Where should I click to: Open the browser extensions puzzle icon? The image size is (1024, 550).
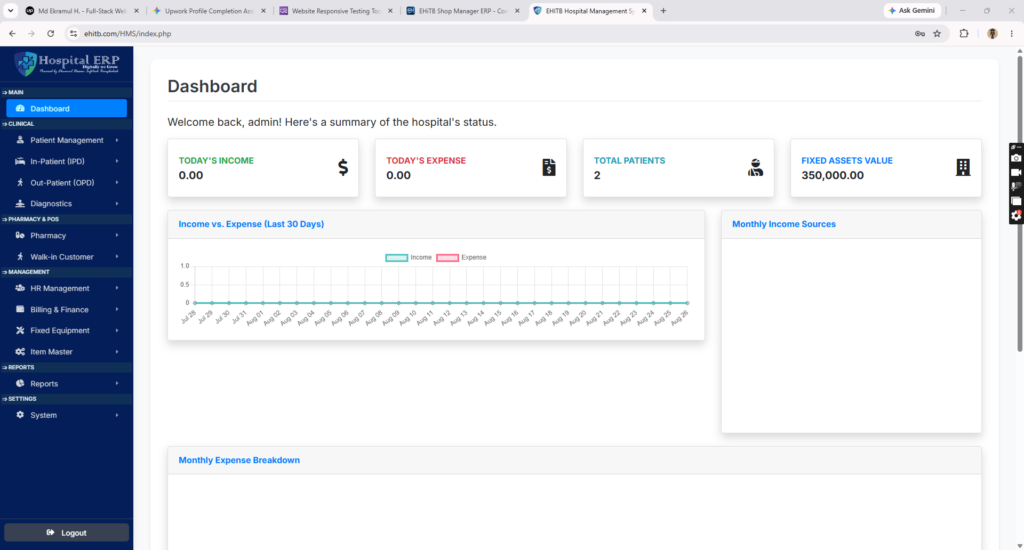964,33
